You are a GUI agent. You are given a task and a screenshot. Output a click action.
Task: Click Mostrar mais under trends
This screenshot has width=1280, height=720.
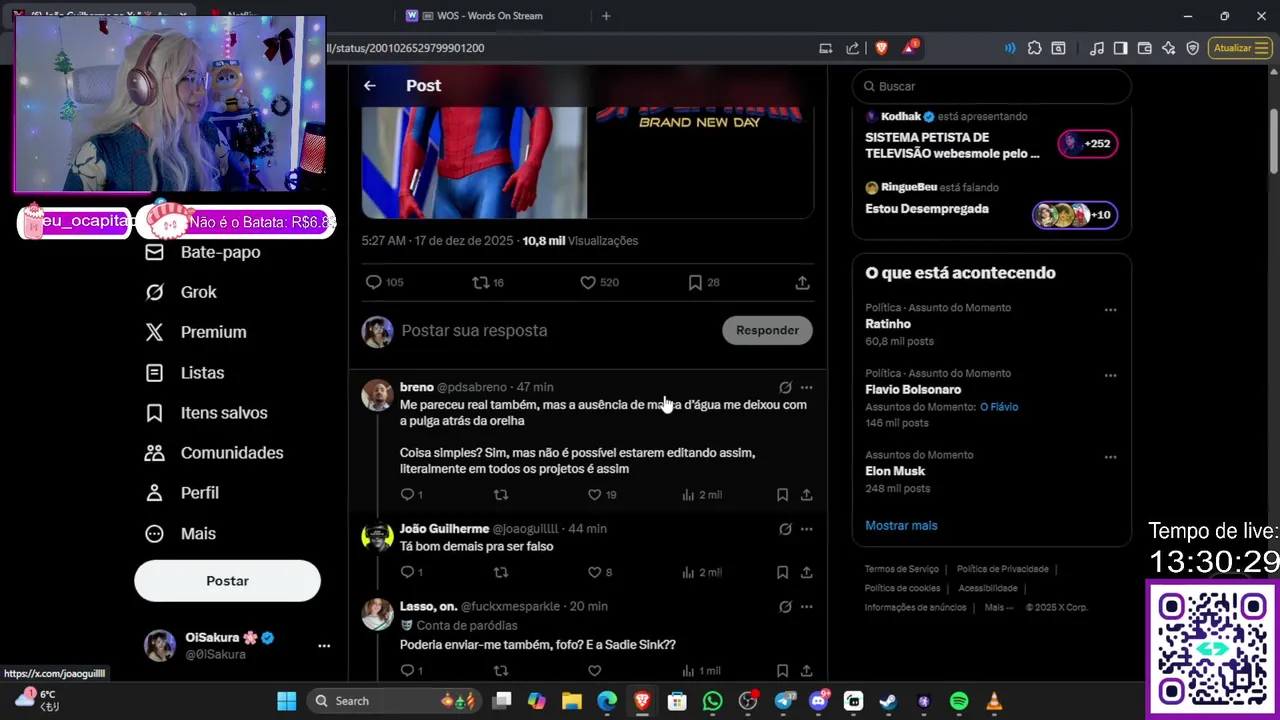tap(901, 525)
